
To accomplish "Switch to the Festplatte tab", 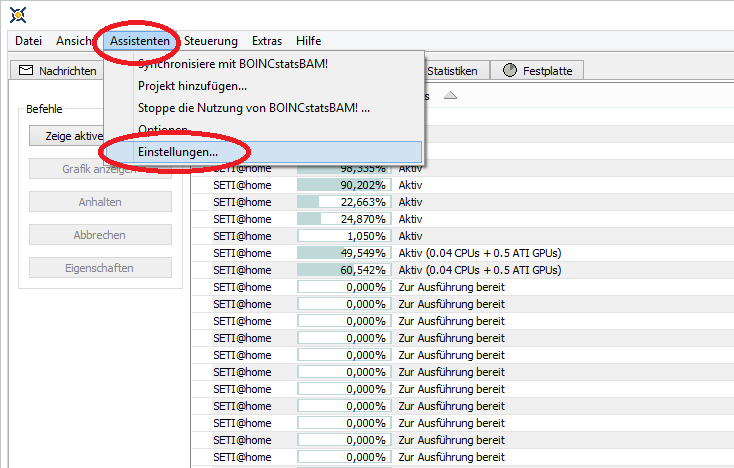I will pyautogui.click(x=537, y=71).
